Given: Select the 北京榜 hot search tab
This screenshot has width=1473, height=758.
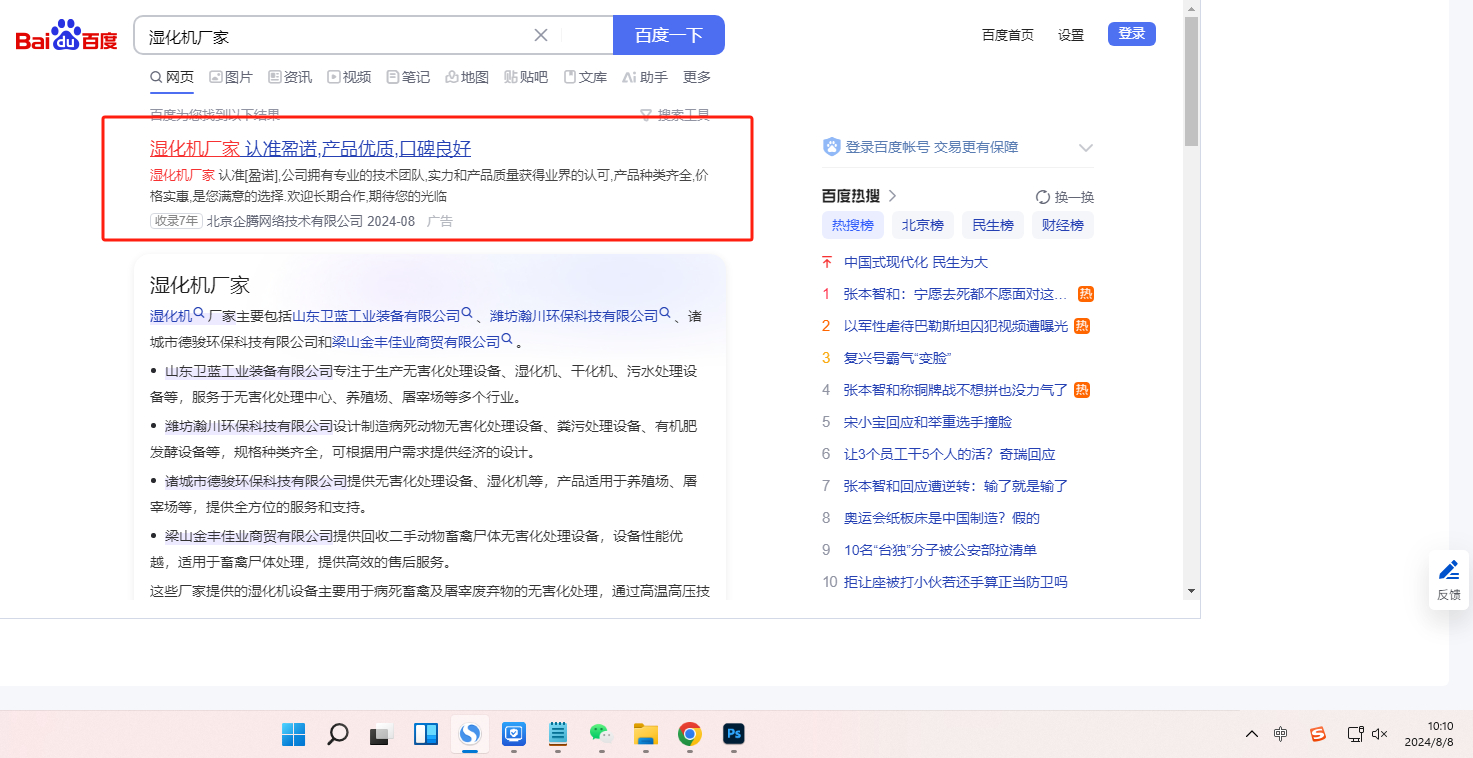Looking at the screenshot, I should [x=922, y=225].
